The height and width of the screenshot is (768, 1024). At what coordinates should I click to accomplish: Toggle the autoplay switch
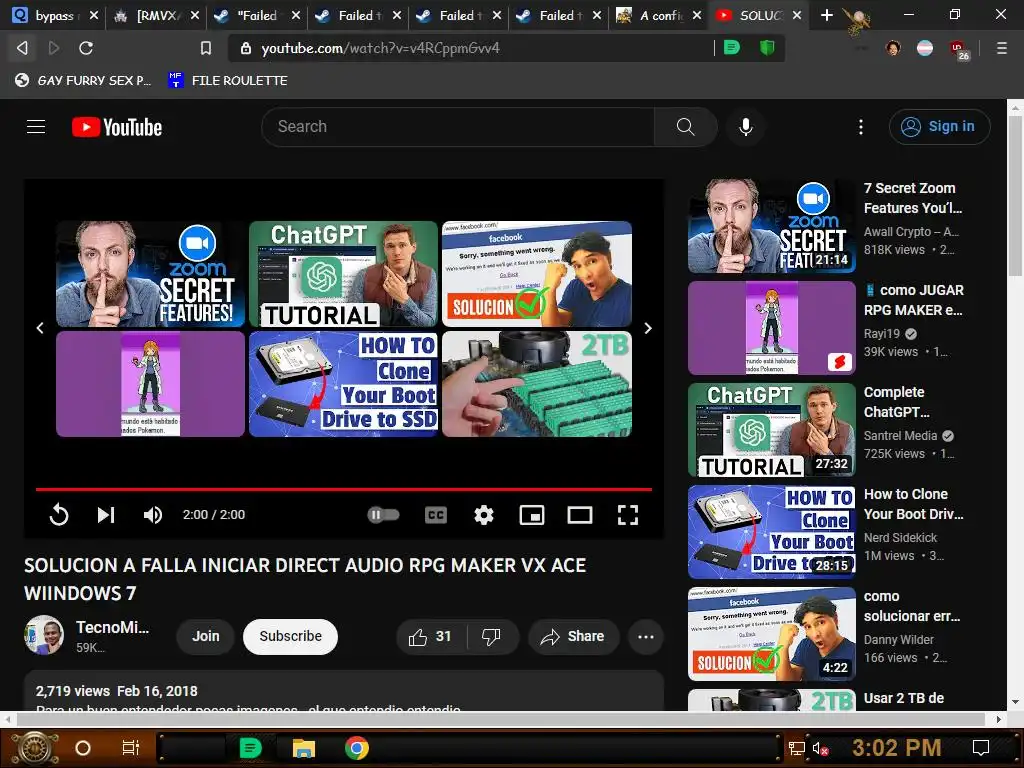click(x=383, y=515)
